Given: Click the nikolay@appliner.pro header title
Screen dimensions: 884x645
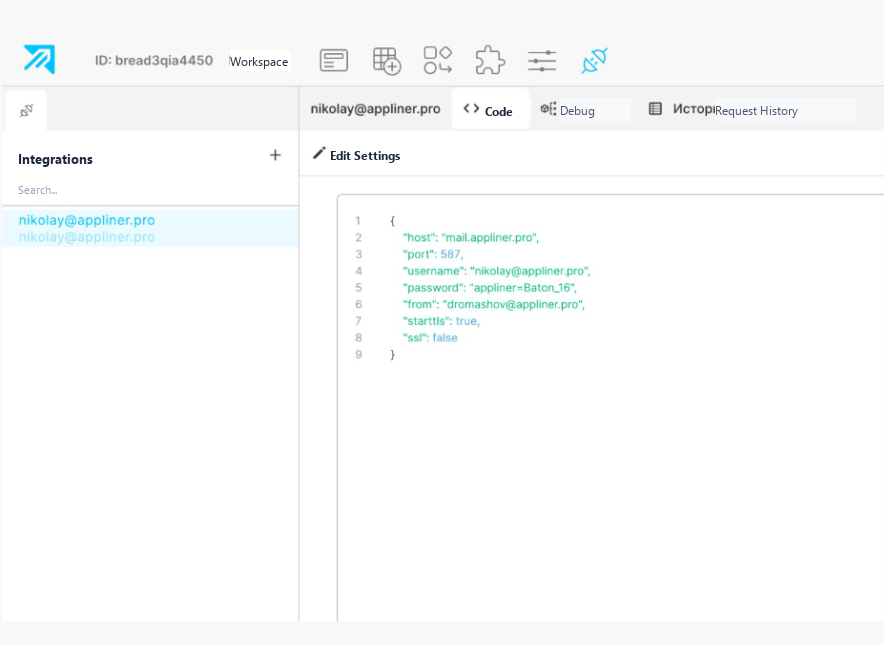Looking at the screenshot, I should (x=375, y=109).
